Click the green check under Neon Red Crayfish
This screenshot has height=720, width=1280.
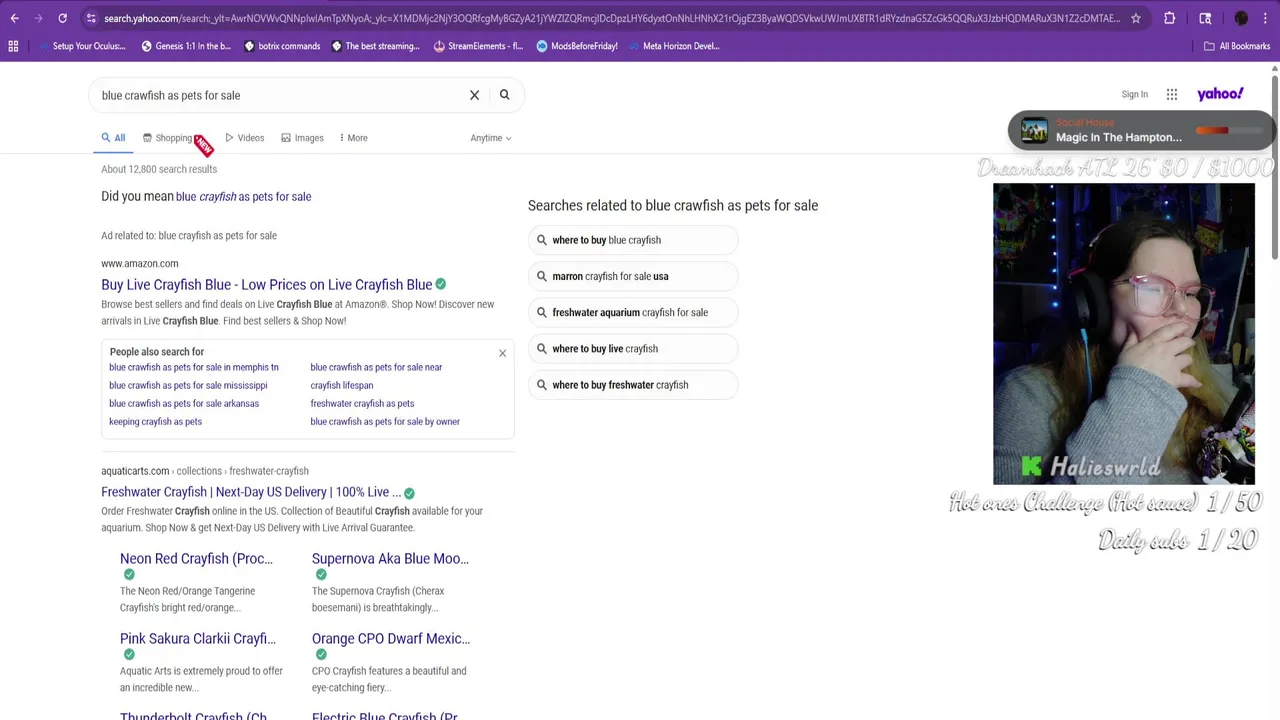[x=128, y=574]
